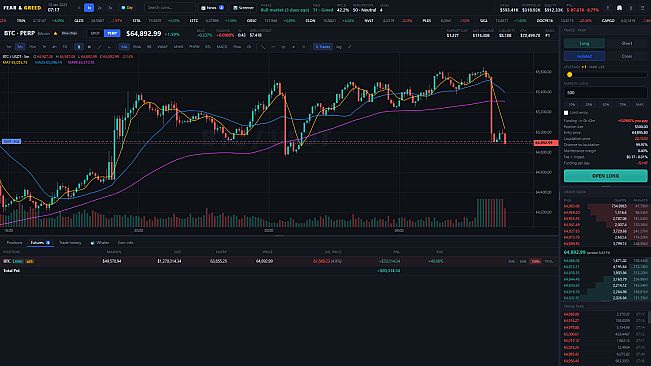651x366 pixels.
Task: Switch to SPOT market
Action: 95,33
